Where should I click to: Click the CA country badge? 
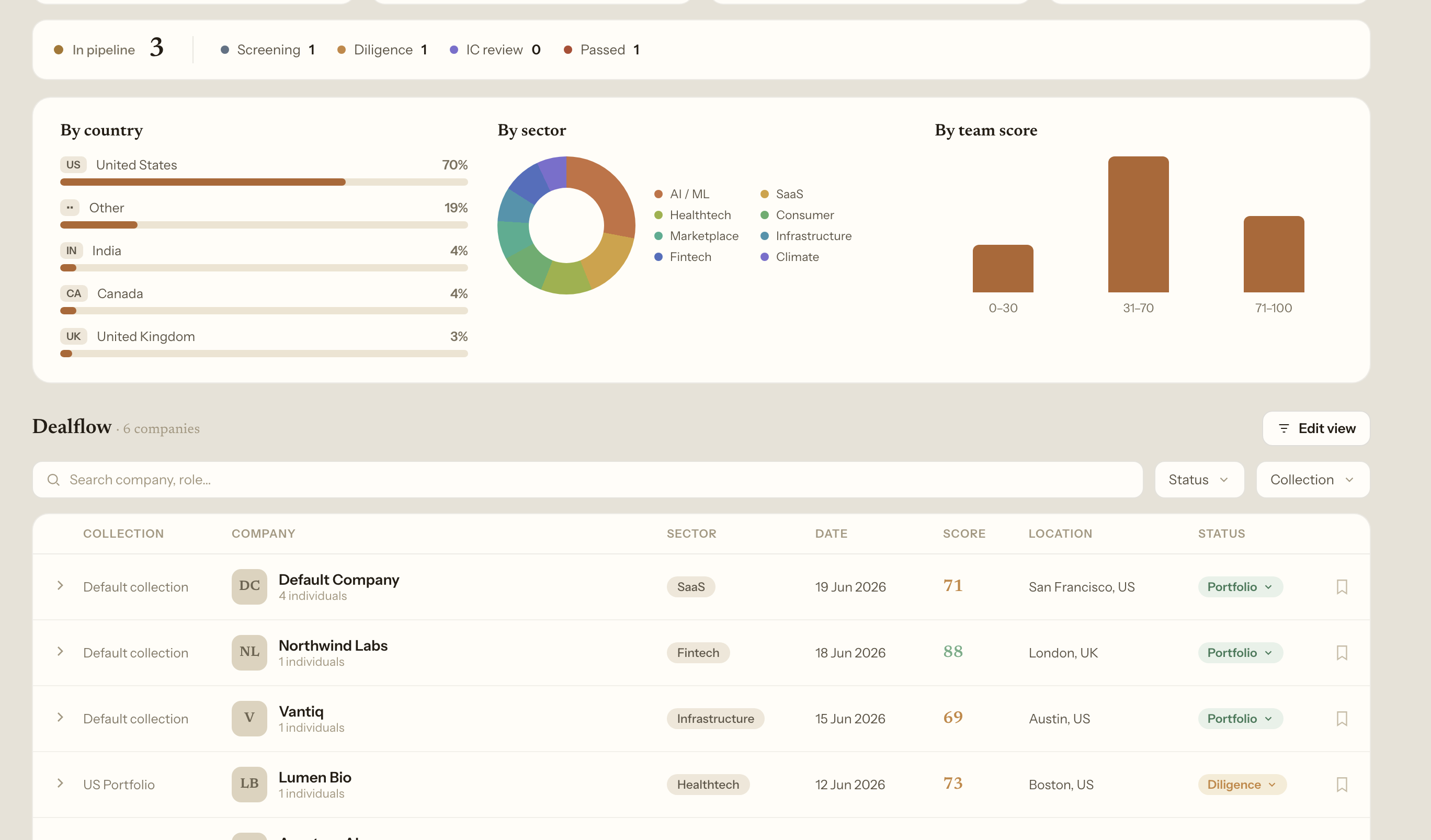pyautogui.click(x=74, y=293)
